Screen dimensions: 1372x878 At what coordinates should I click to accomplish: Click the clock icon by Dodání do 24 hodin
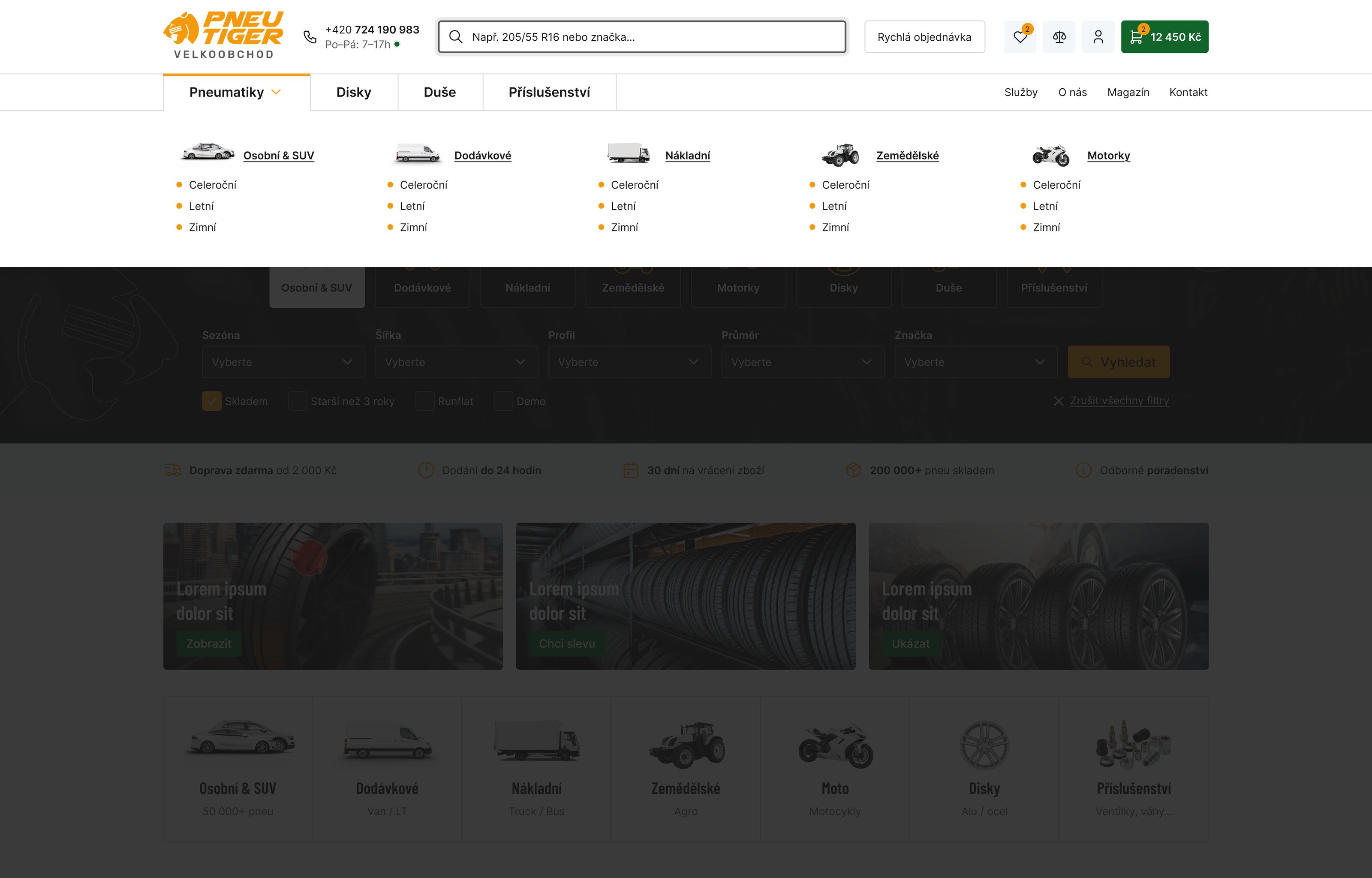426,470
